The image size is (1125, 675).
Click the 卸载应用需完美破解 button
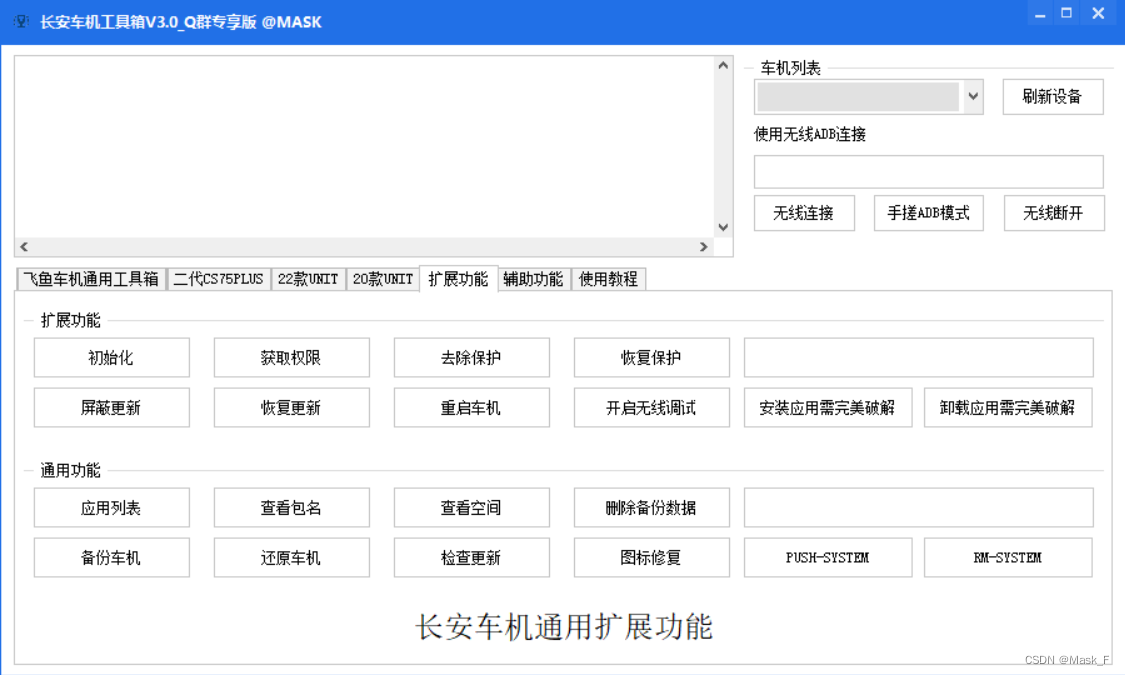(1008, 407)
